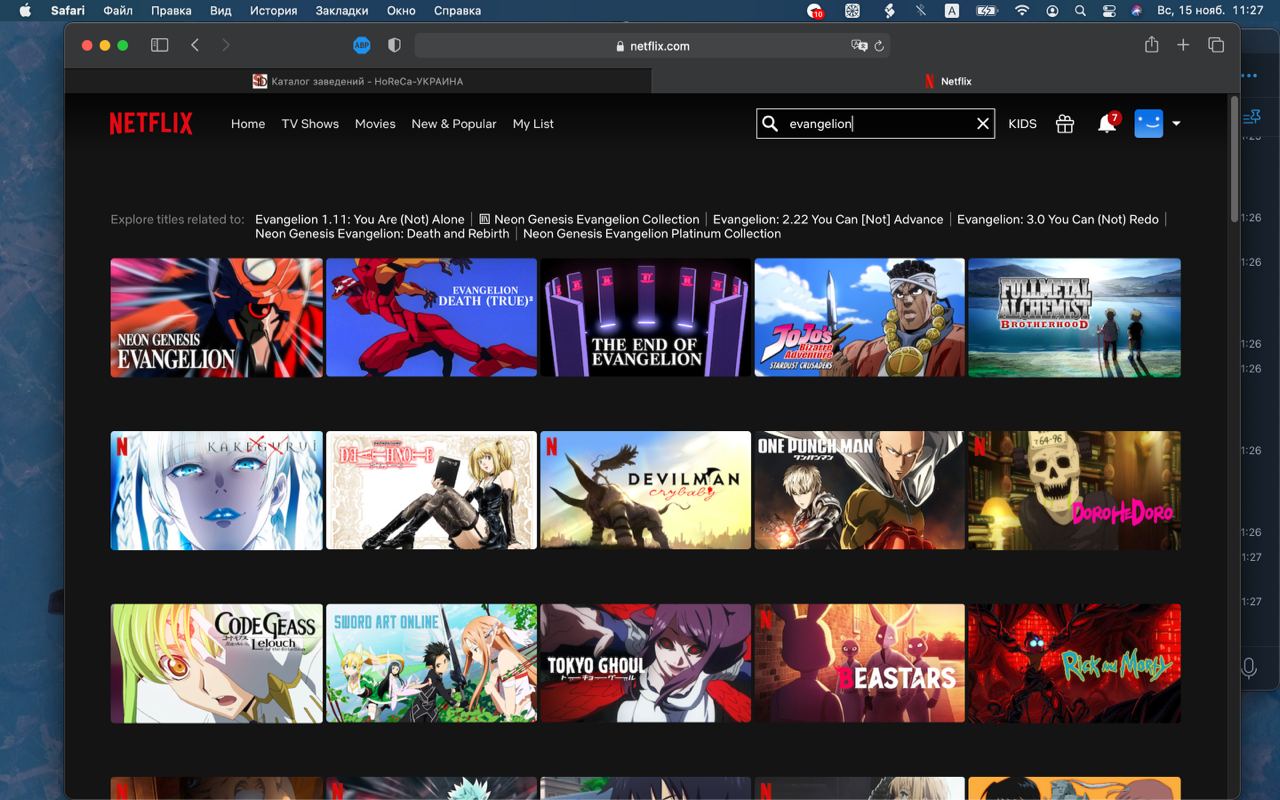Switch to the Netflix tab
Screen dimensions: 1280x800
click(x=946, y=81)
